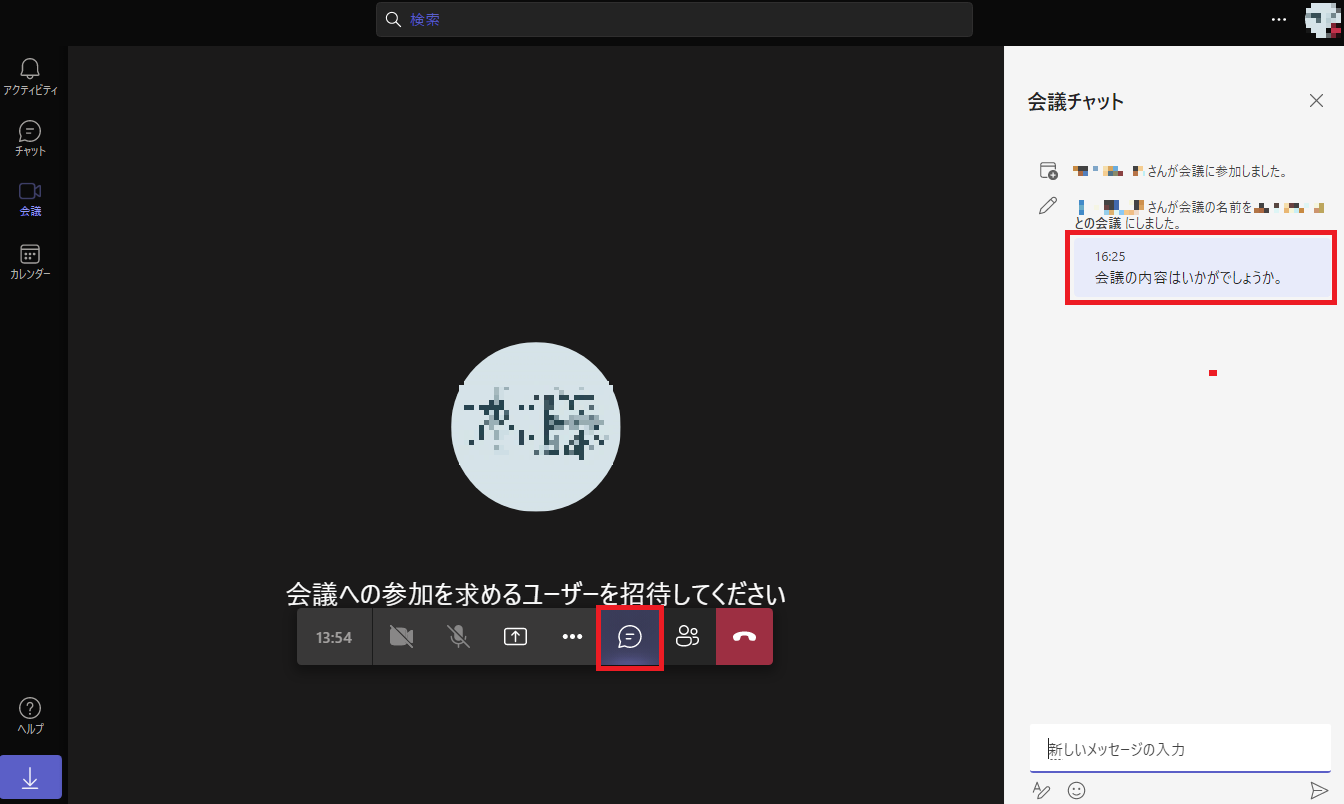Click the 検索 search field
Image resolution: width=1344 pixels, height=804 pixels.
pos(675,19)
